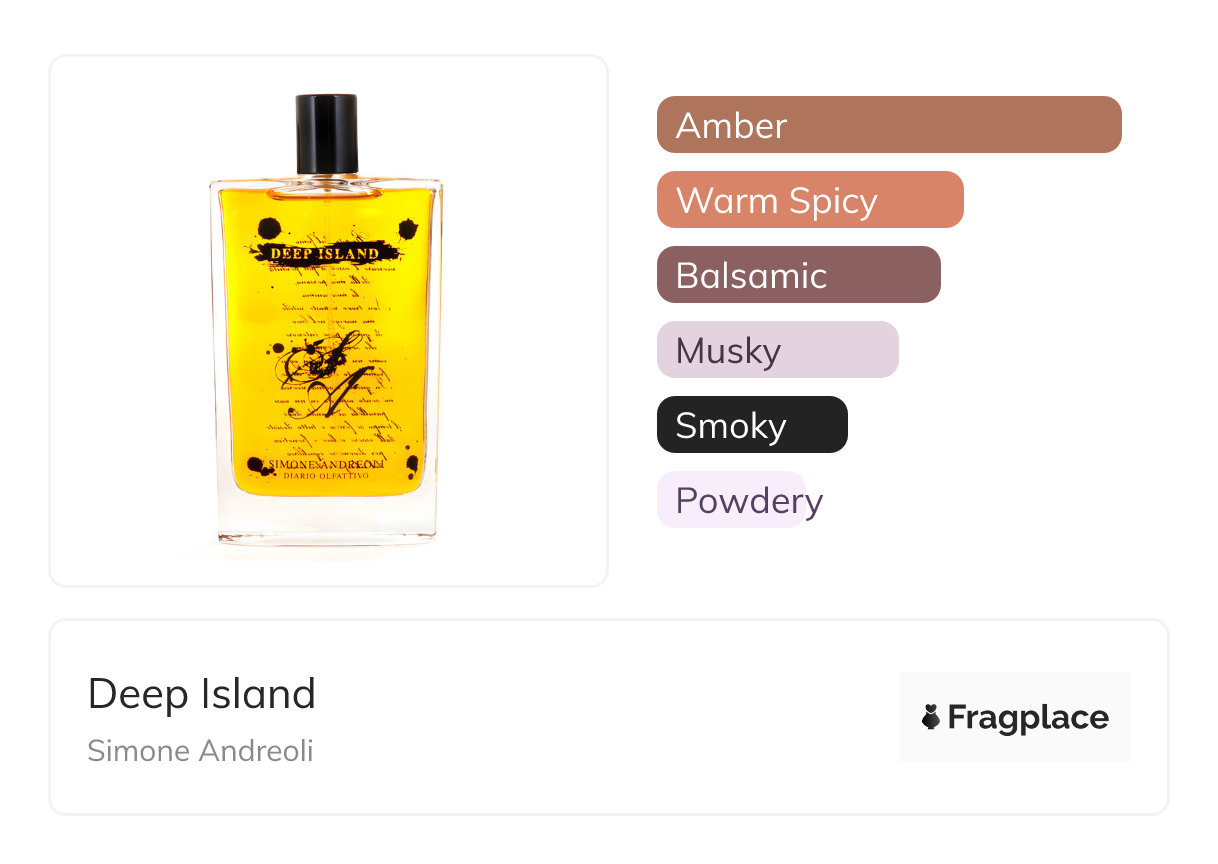
Task: Click the Smoky accord bar
Action: pos(752,425)
